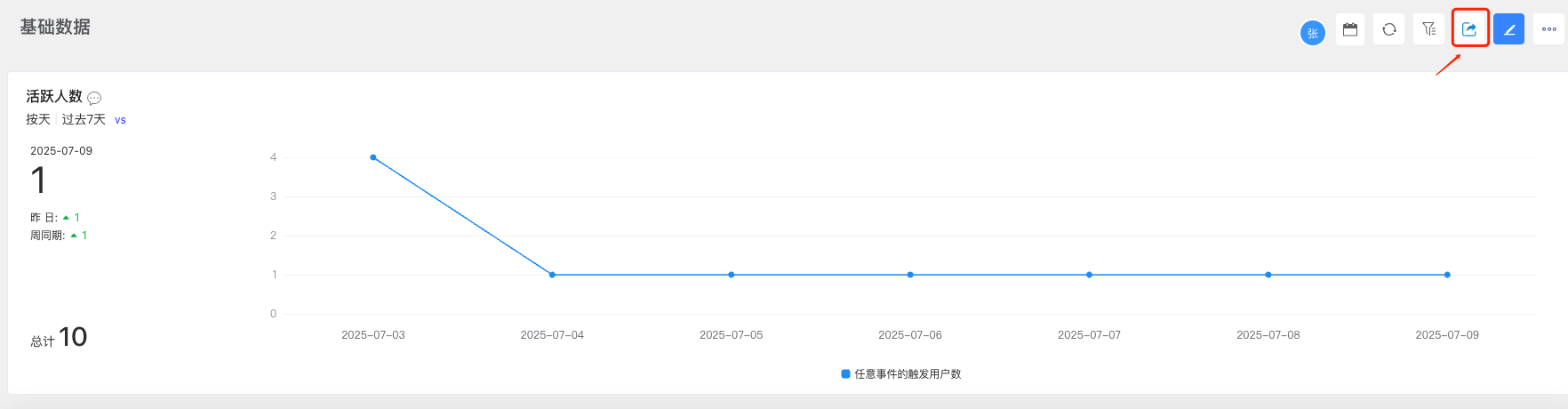Toggle the 任意事件的触发用户数 legend item
This screenshot has height=409, width=1568.
pos(901,374)
